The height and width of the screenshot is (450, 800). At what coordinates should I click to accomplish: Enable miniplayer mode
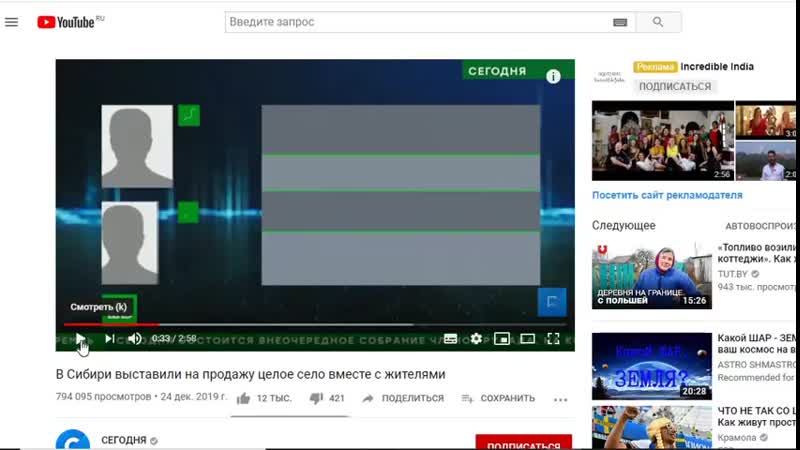coord(502,339)
